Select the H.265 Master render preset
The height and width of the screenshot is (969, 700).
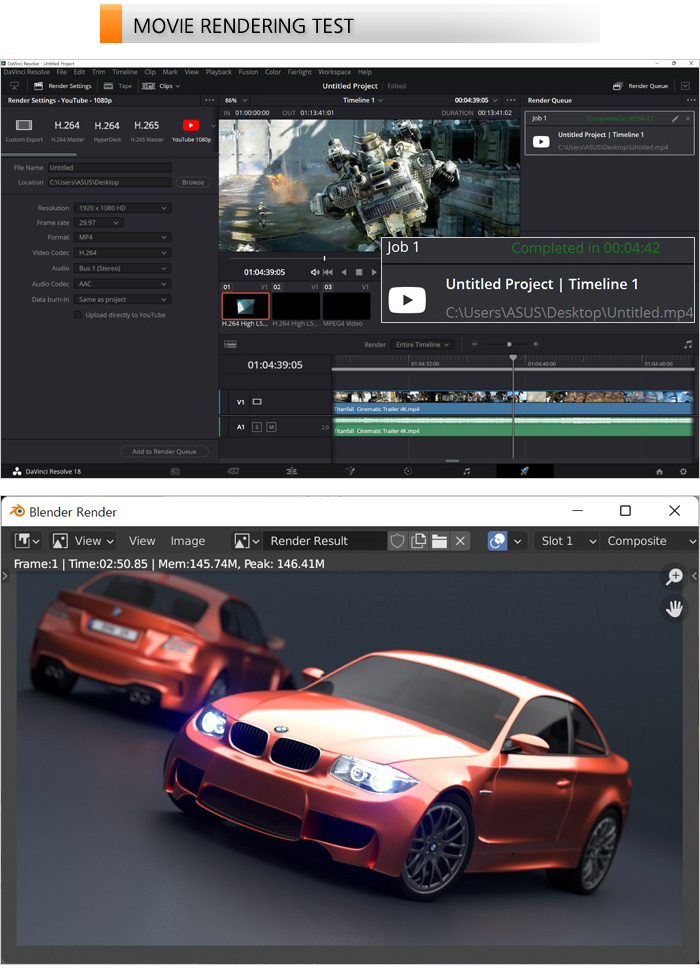pos(146,130)
